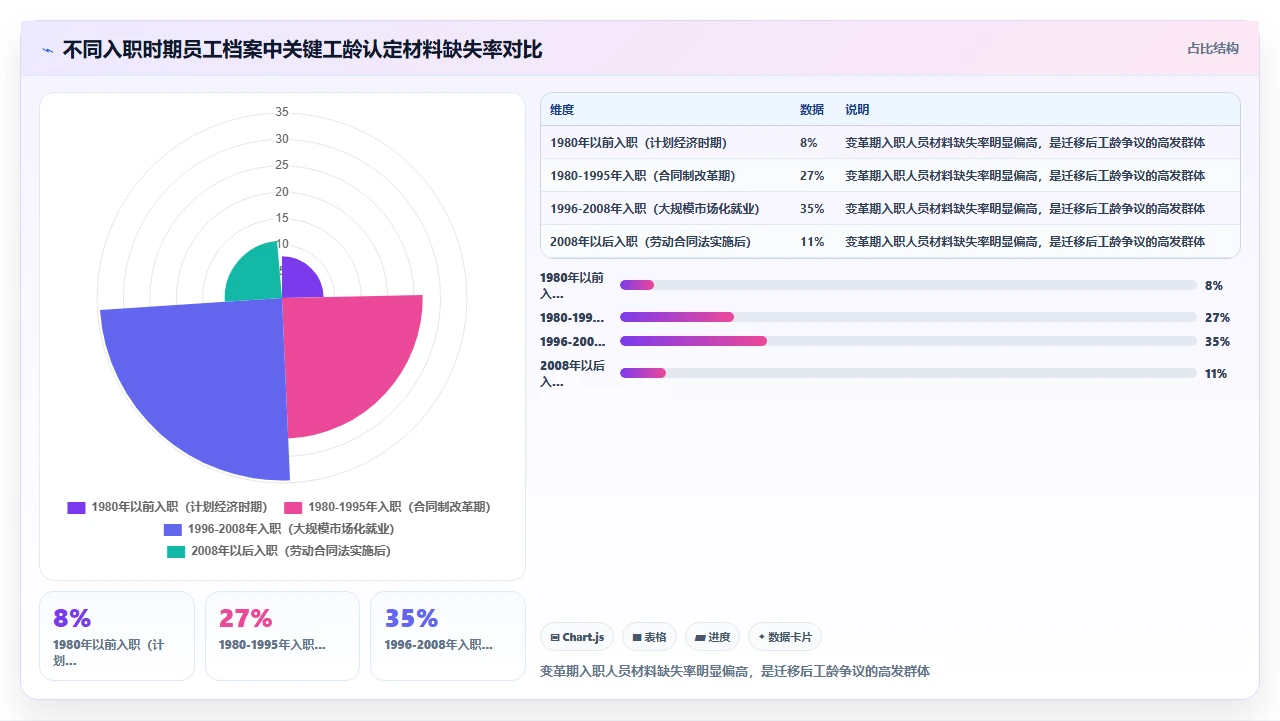Click legend label 1980-1995年入职（合同制改革期）
This screenshot has width=1280, height=721.
click(x=401, y=507)
